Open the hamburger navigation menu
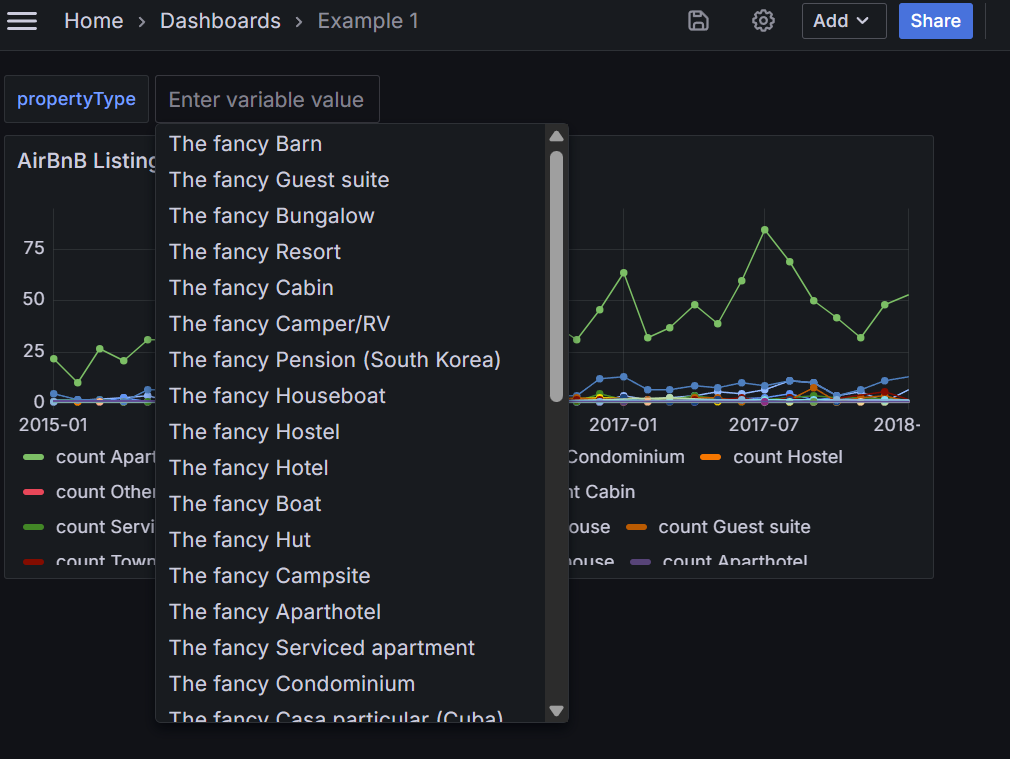The height and width of the screenshot is (759, 1010). (x=22, y=21)
